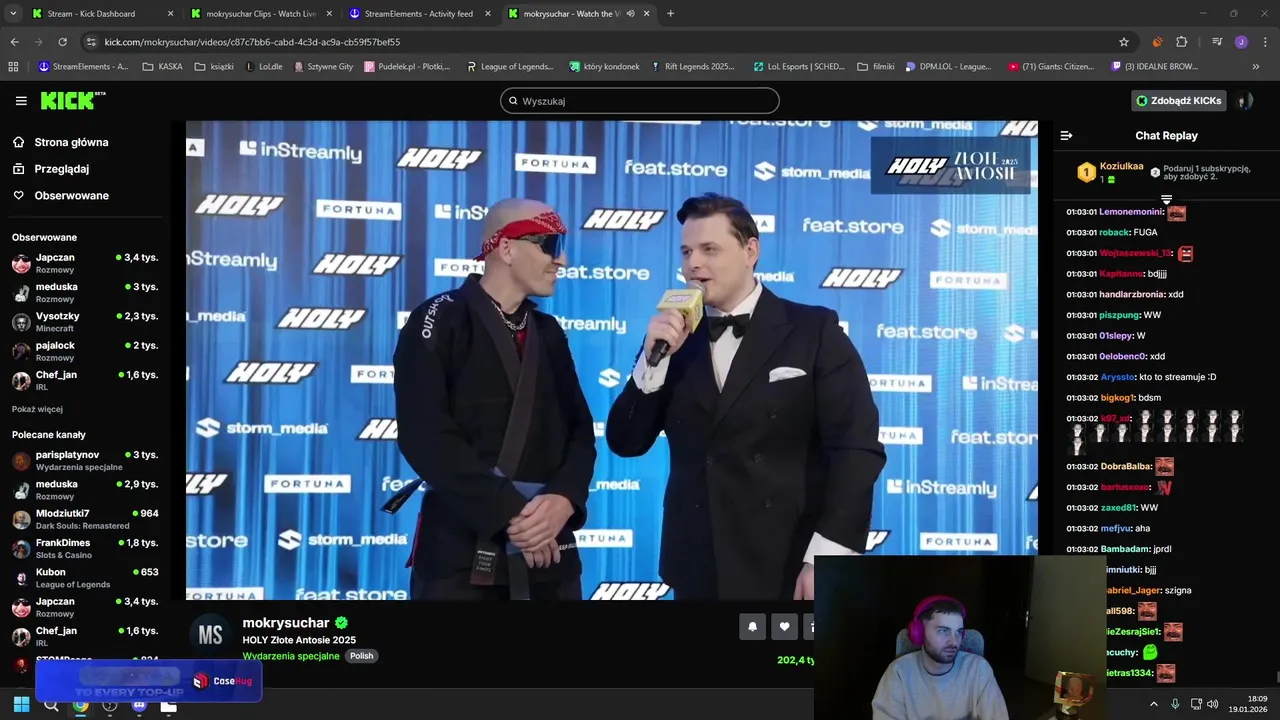Show hidden system tray icons
1280x720 pixels.
tap(1153, 704)
